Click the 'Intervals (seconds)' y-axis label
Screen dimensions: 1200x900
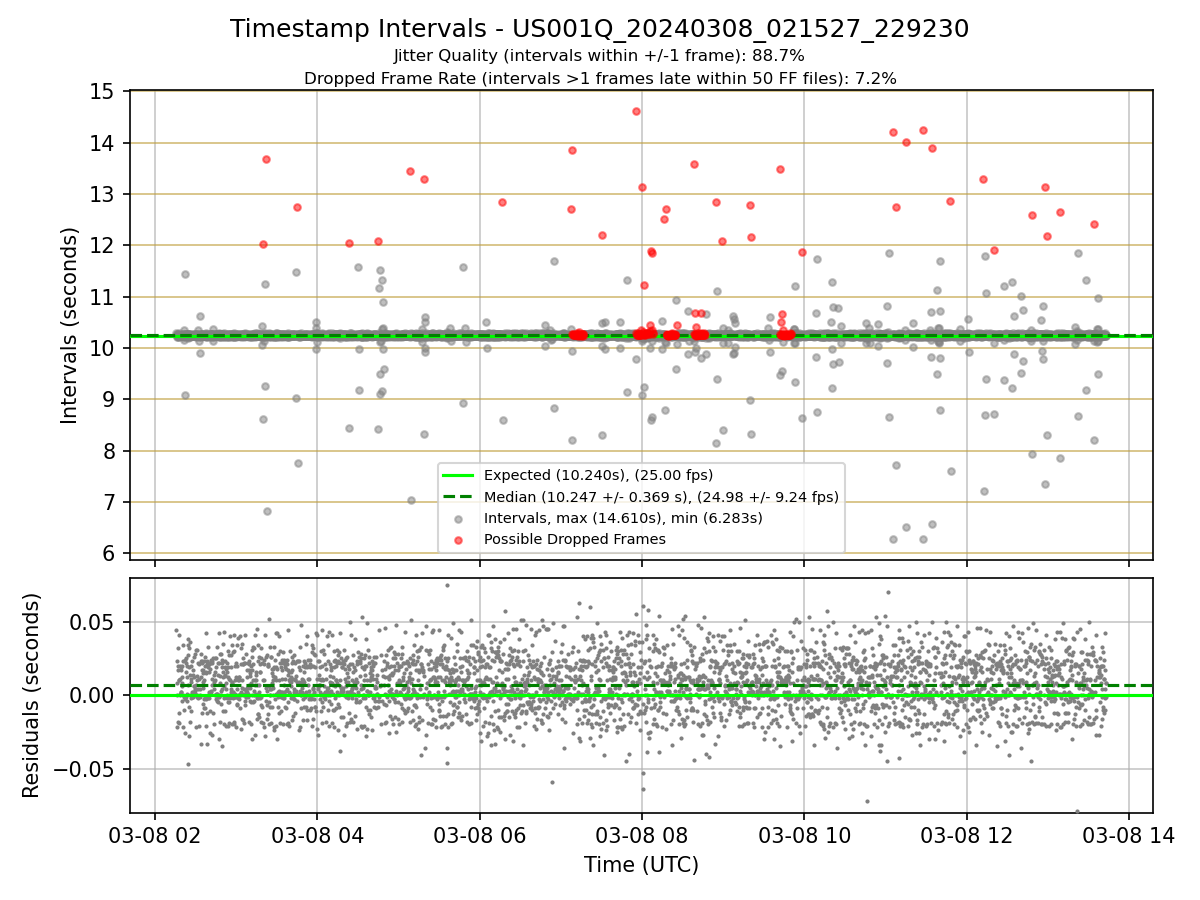[70, 325]
